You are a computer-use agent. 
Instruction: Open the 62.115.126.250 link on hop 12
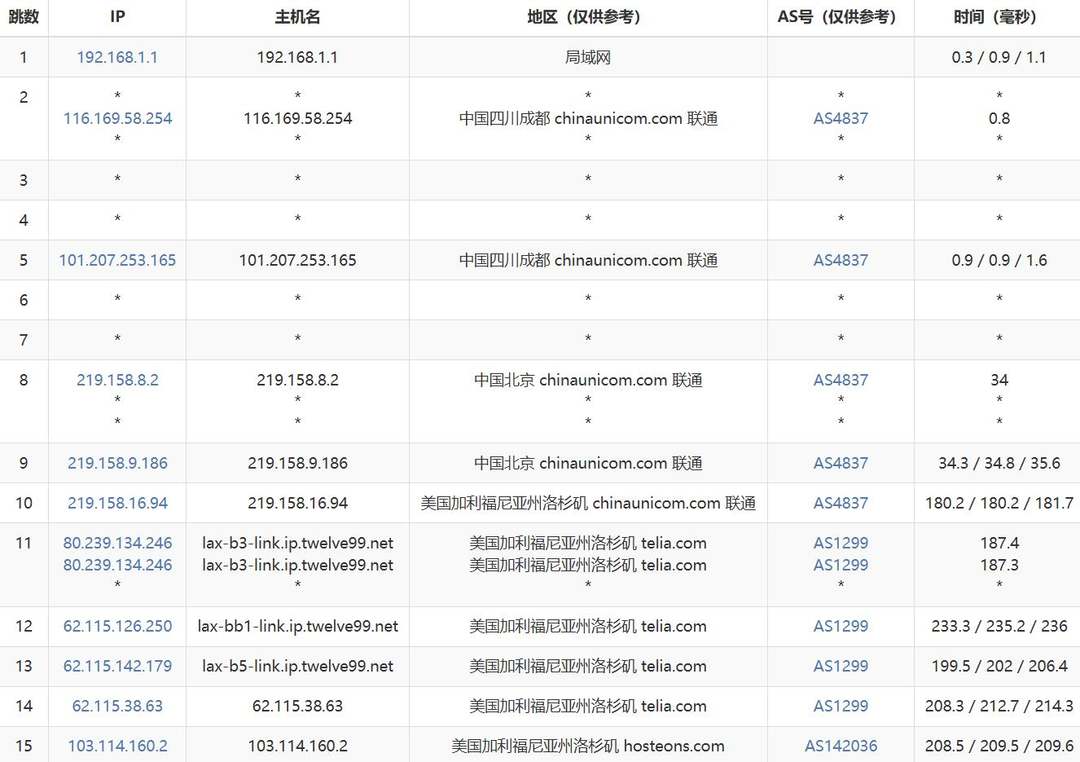[117, 626]
